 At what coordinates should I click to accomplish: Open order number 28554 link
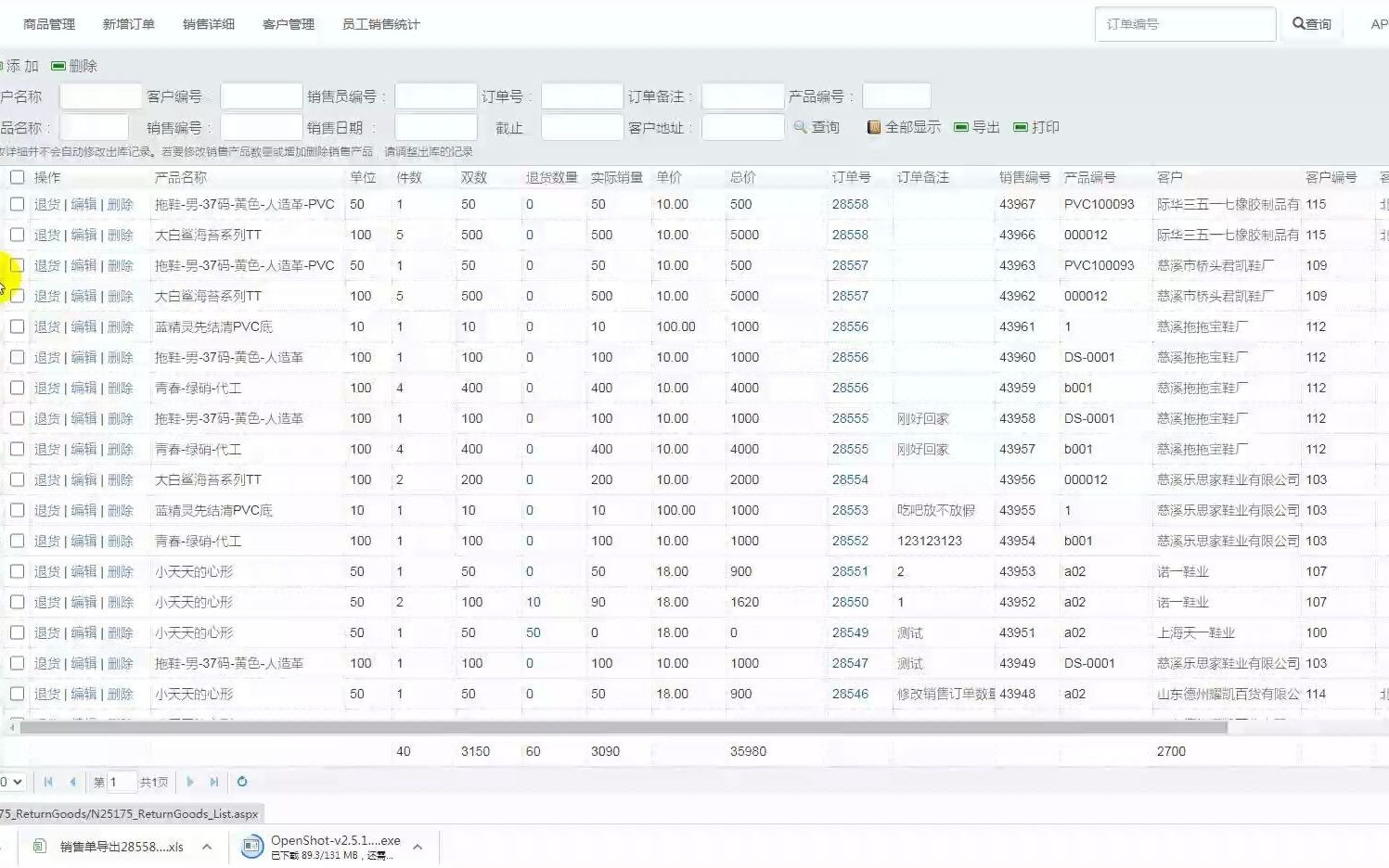(x=850, y=479)
